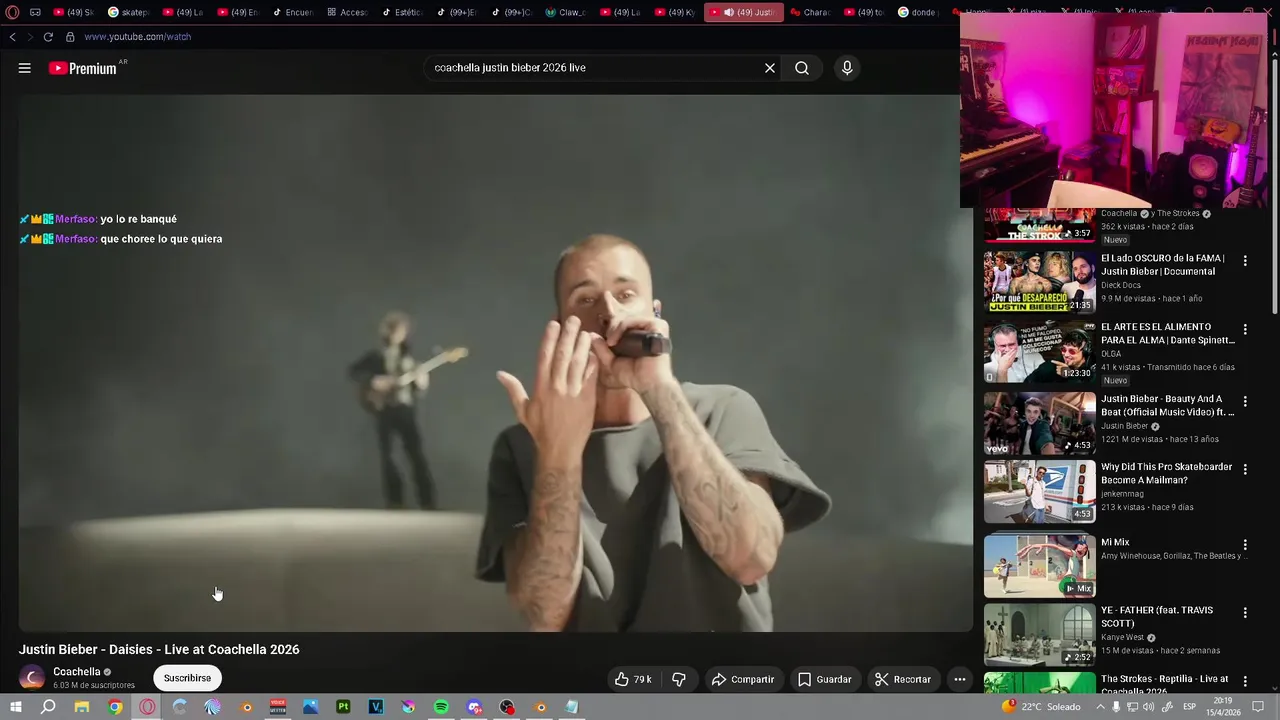Launch Google Chrome from the taskbar
1280x720 pixels.
tap(115, 707)
